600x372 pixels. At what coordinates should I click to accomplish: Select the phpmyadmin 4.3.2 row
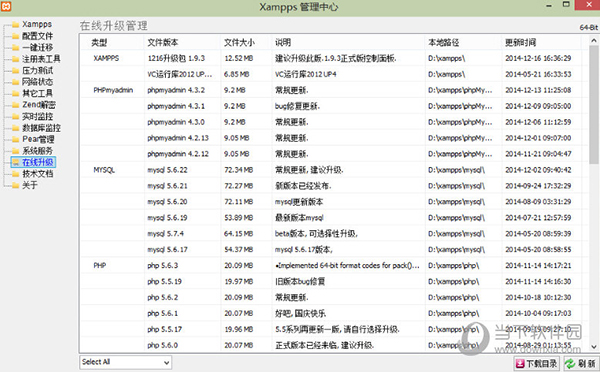[335, 90]
